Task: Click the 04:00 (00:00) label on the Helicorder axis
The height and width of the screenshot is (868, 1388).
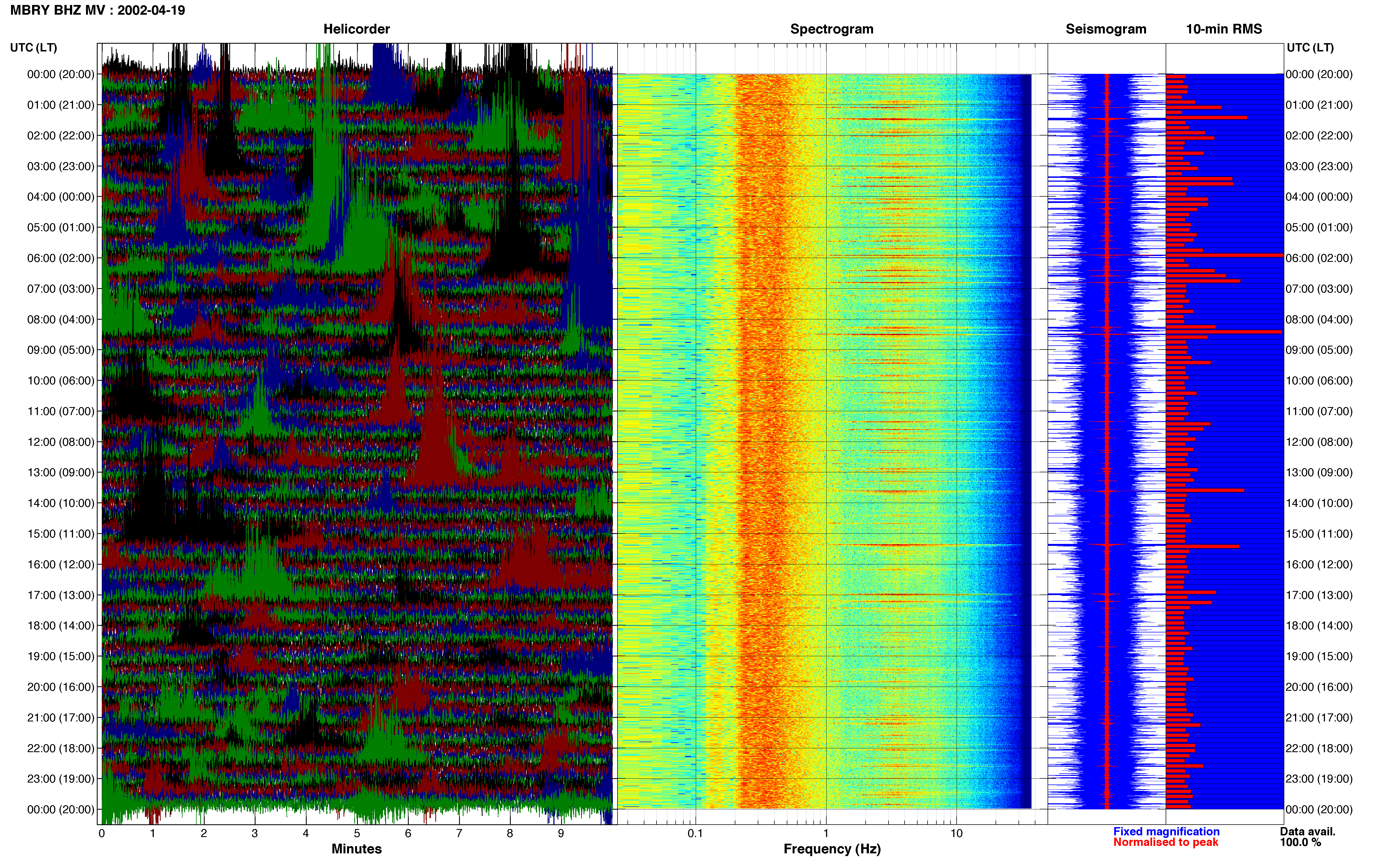Action: (61, 197)
